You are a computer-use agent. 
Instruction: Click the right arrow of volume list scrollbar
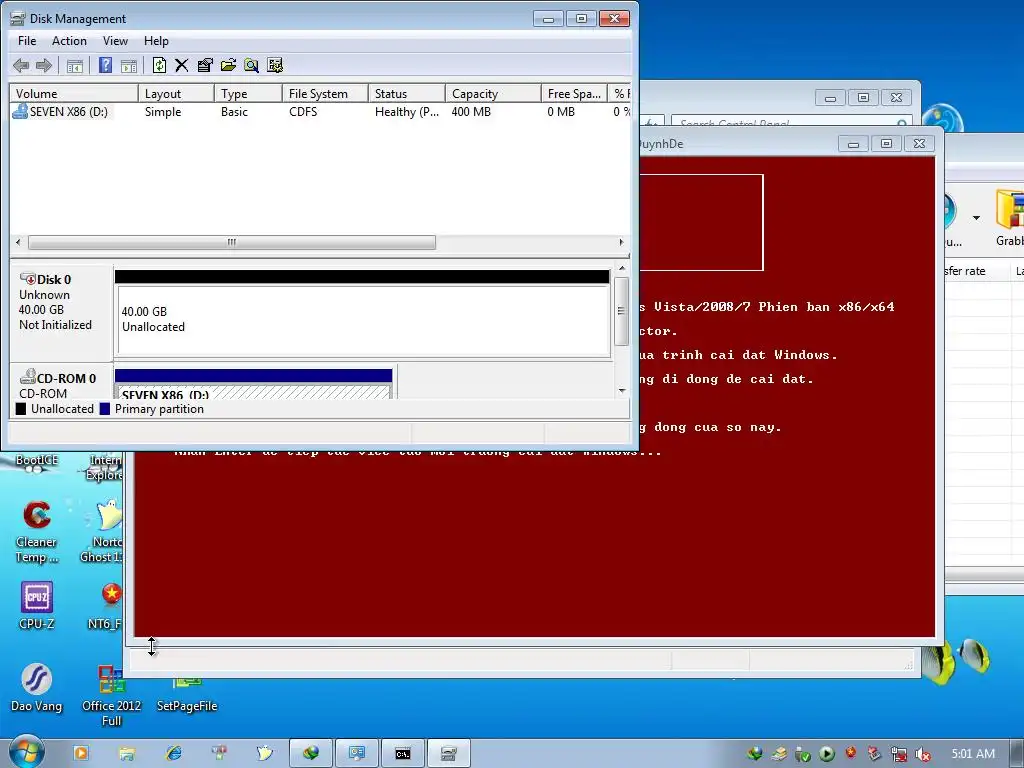click(x=621, y=242)
